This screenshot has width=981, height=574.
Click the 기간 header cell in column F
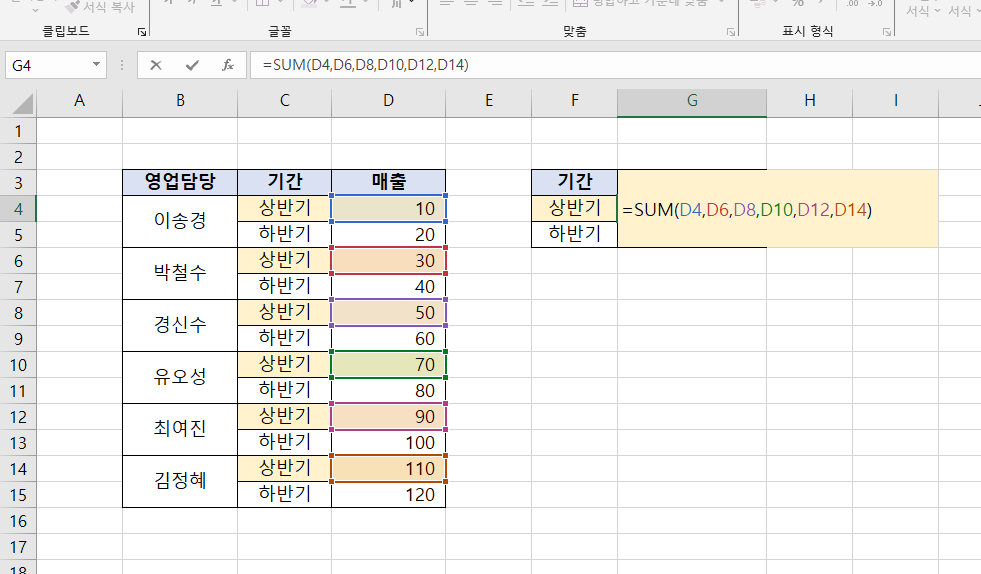574,182
